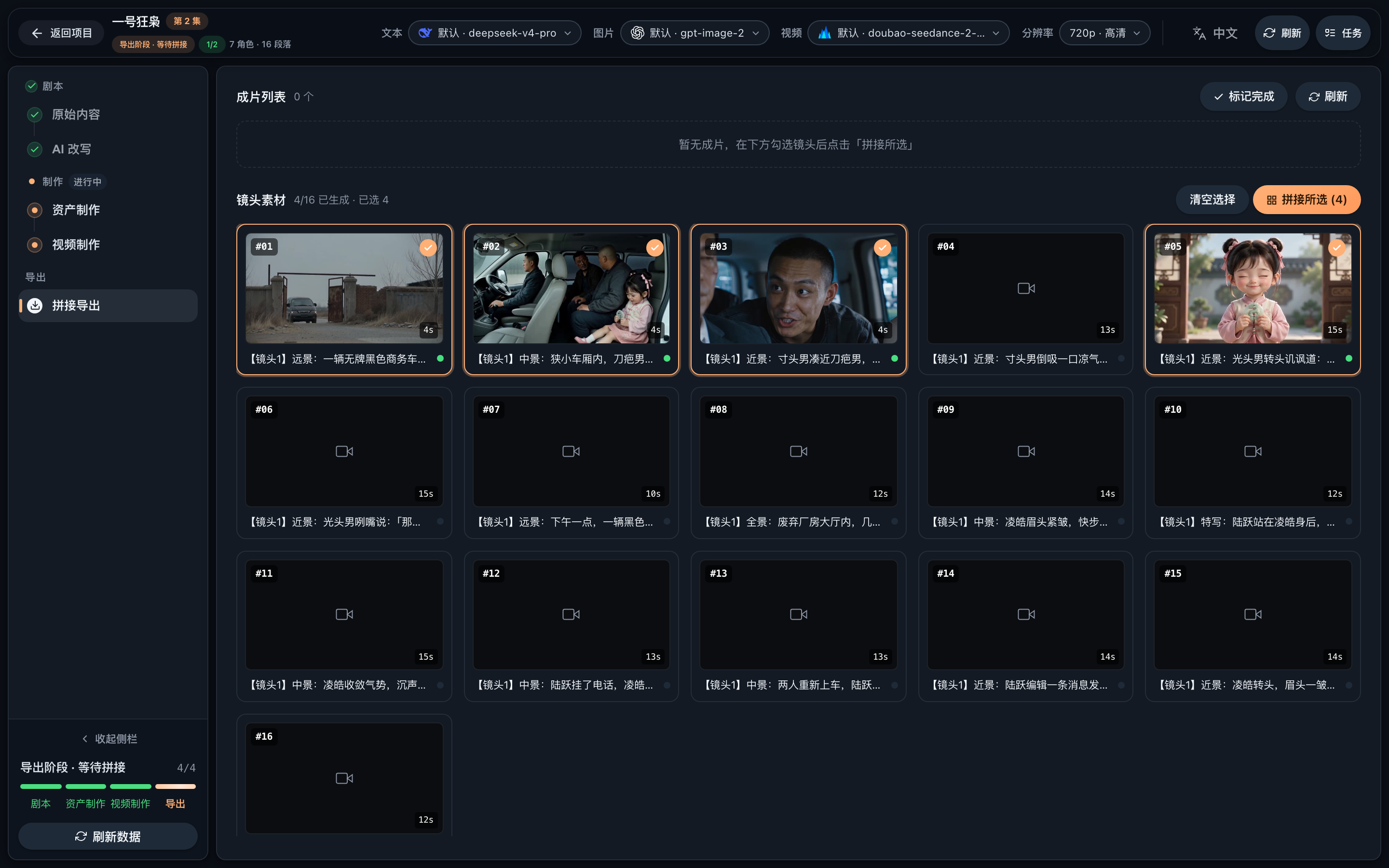Screen dimensions: 1389x868
Task: Click the green 剧本 progress bar segment
Action: point(41,787)
